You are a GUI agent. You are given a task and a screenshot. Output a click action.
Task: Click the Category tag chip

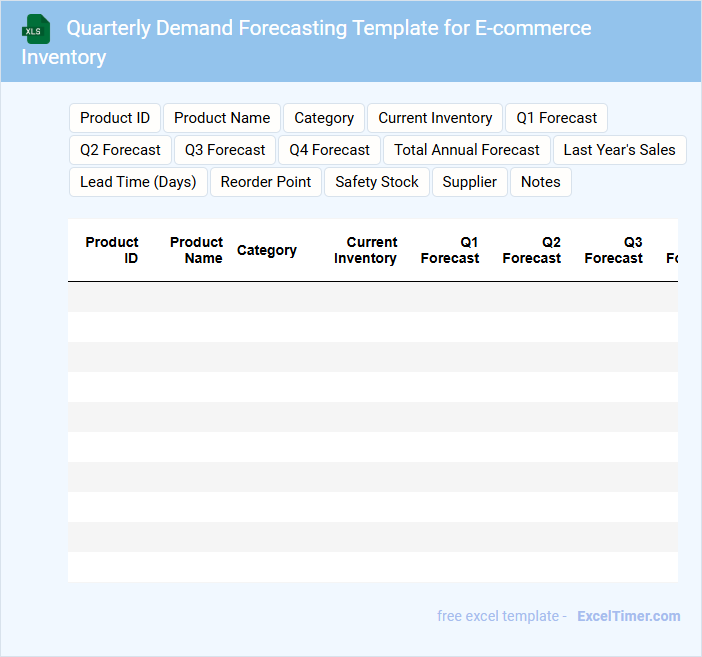point(324,118)
